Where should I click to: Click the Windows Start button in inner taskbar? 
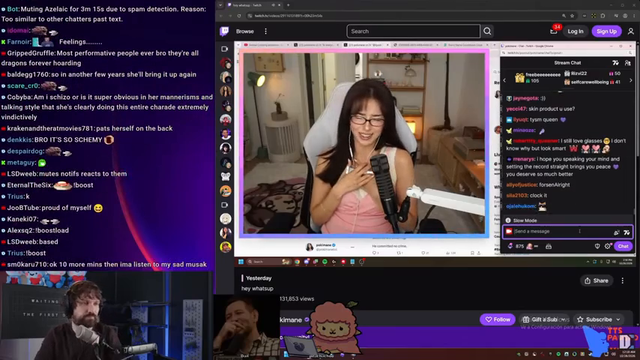(241, 262)
